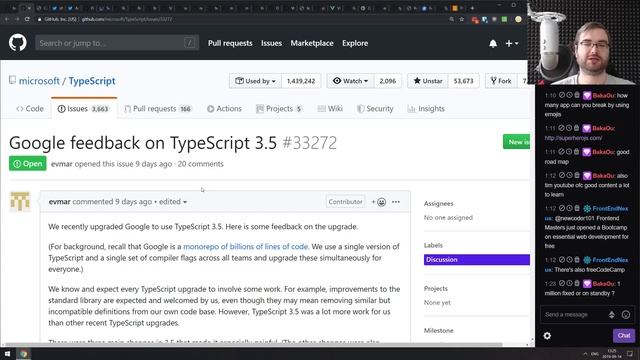Click BakaOu username in 1:10 chat message
The height and width of the screenshot is (360, 640).
tap(603, 95)
